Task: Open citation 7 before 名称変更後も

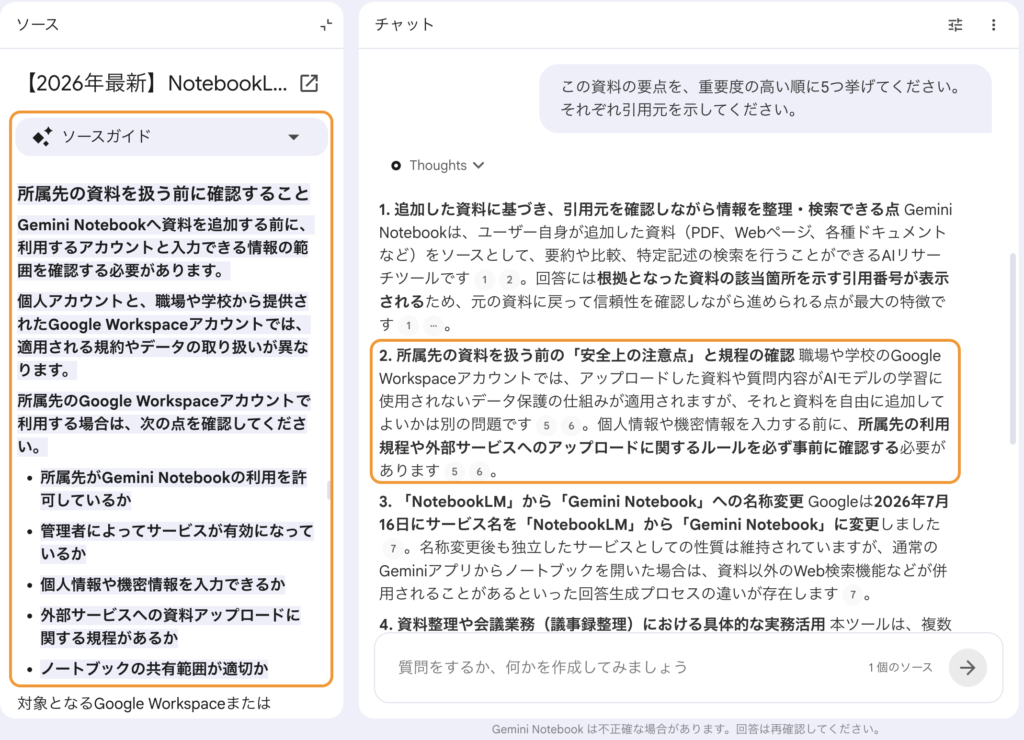Action: [x=392, y=549]
